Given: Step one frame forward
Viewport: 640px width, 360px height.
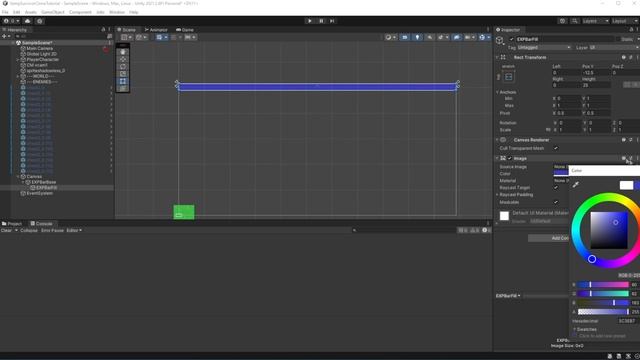Looking at the screenshot, I should (x=332, y=21).
